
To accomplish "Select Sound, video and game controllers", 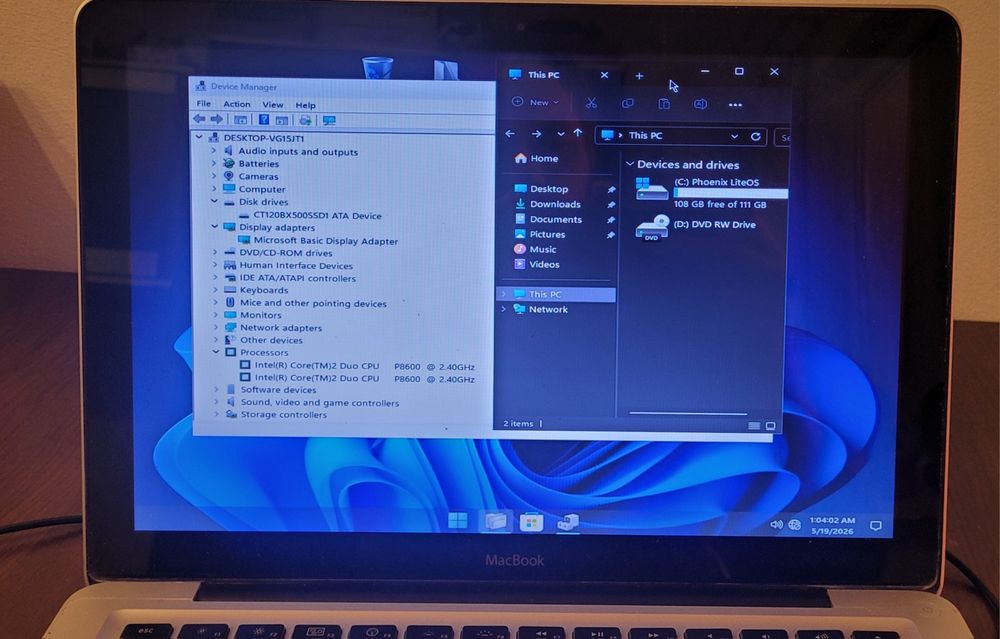I will (x=320, y=402).
